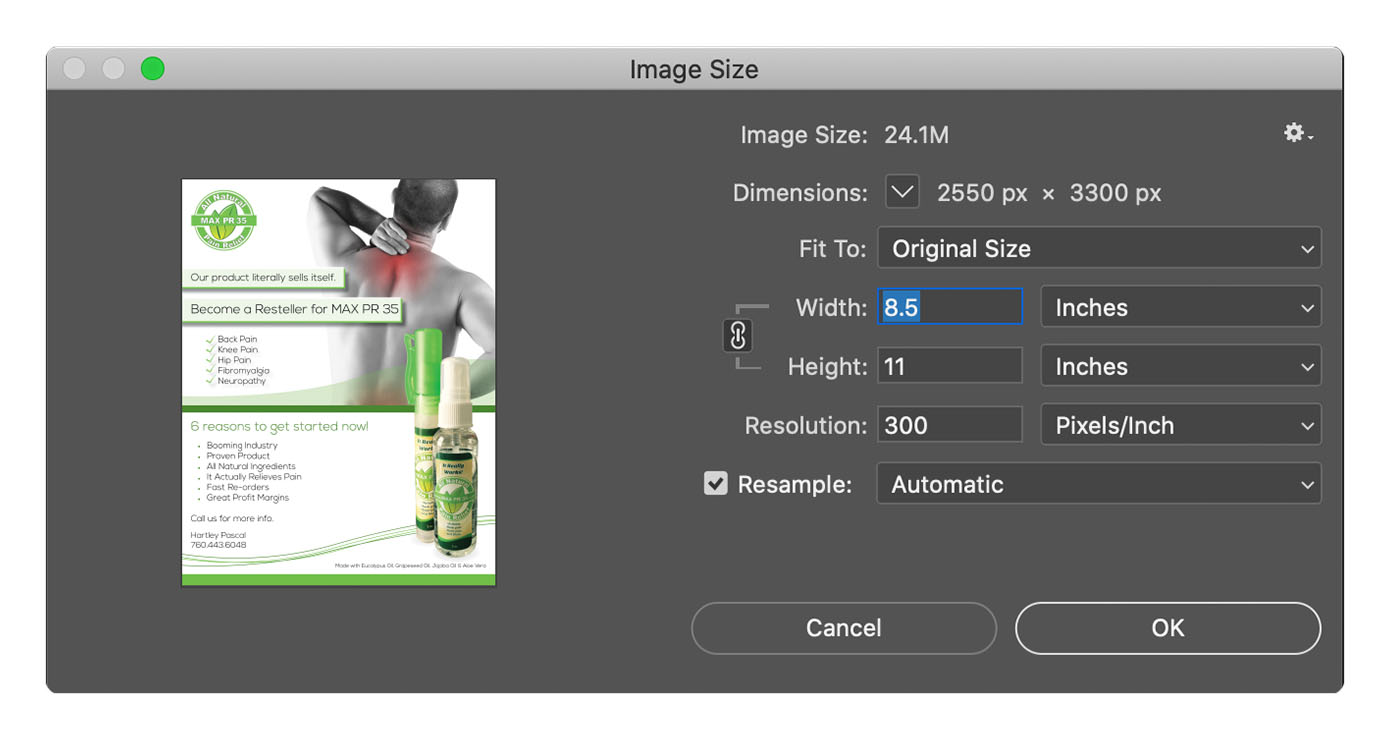Viewport: 1398px width, 740px height.
Task: Click the Resample label text
Action: pos(794,485)
